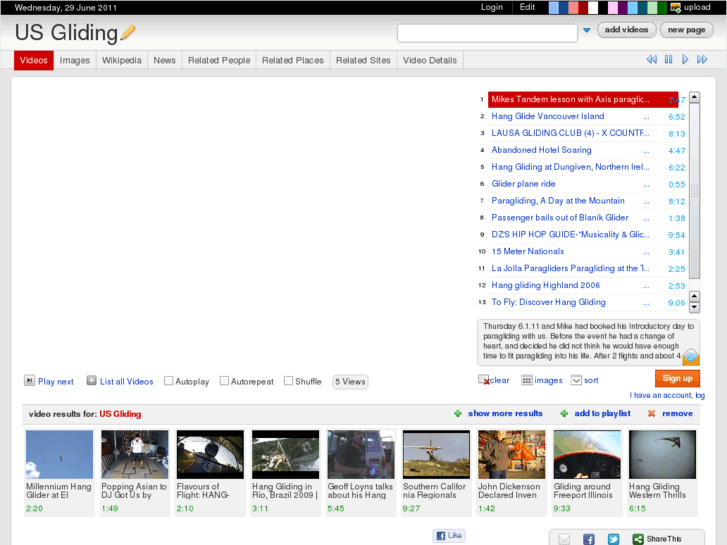Click ellipsis next to Abandoned Hotel Soaring
727x545 pixels.
[646, 151]
